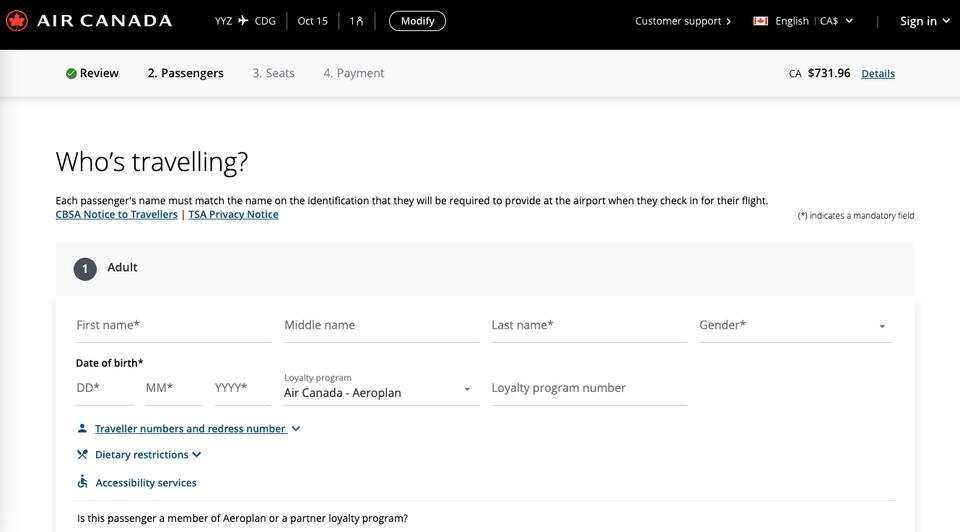This screenshot has width=960, height=532.
Task: Click the Air Canada maple leaf logo
Action: click(x=17, y=21)
